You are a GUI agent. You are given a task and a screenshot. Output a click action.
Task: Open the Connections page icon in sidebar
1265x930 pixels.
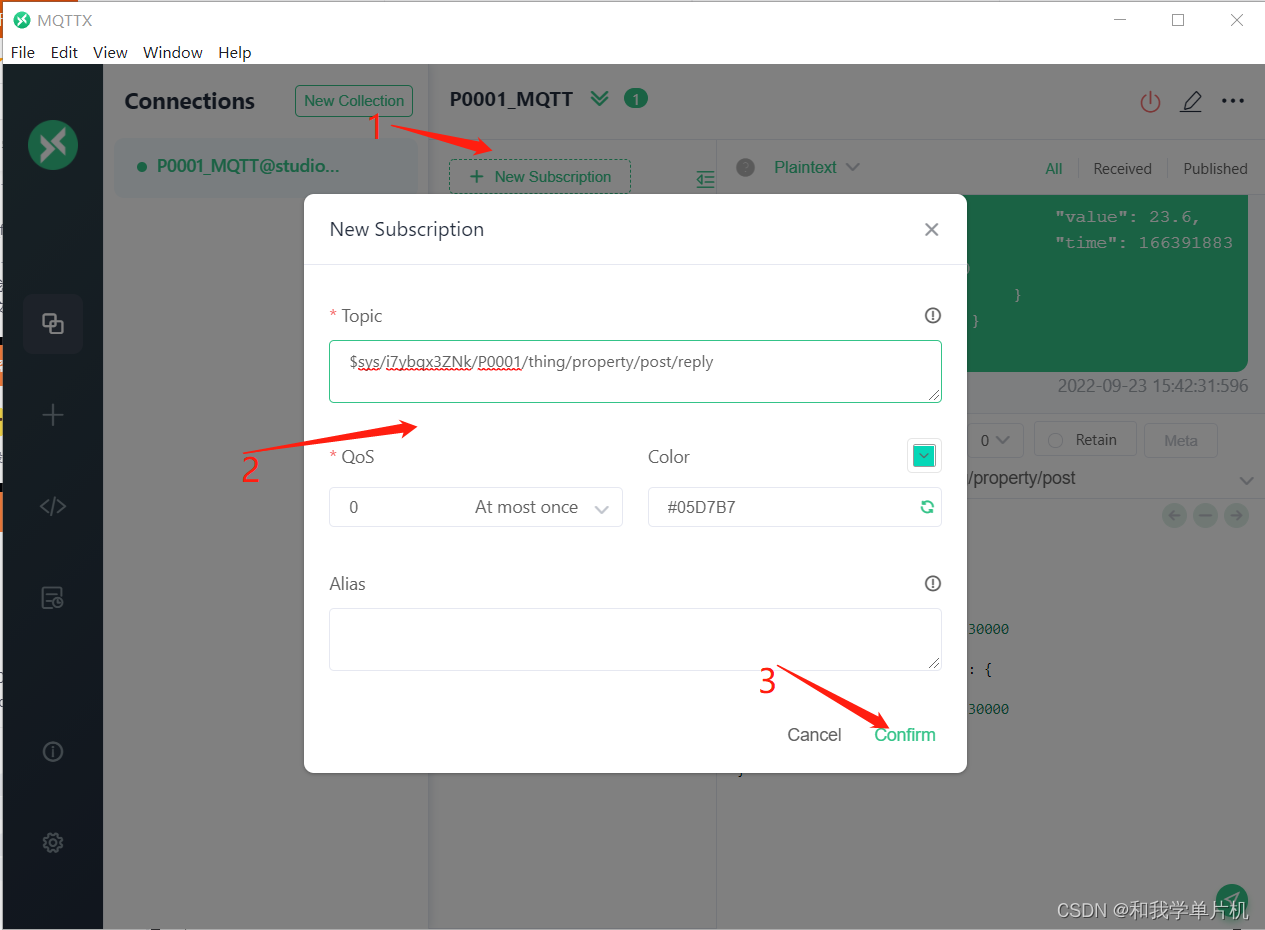[53, 324]
